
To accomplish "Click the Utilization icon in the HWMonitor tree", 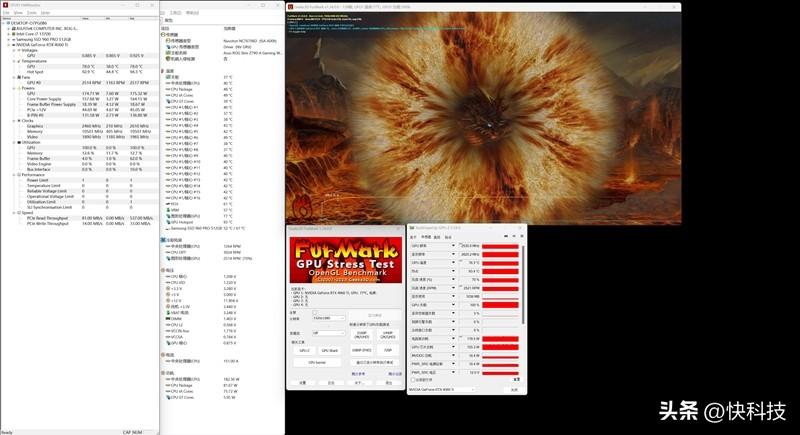I will click(19, 142).
